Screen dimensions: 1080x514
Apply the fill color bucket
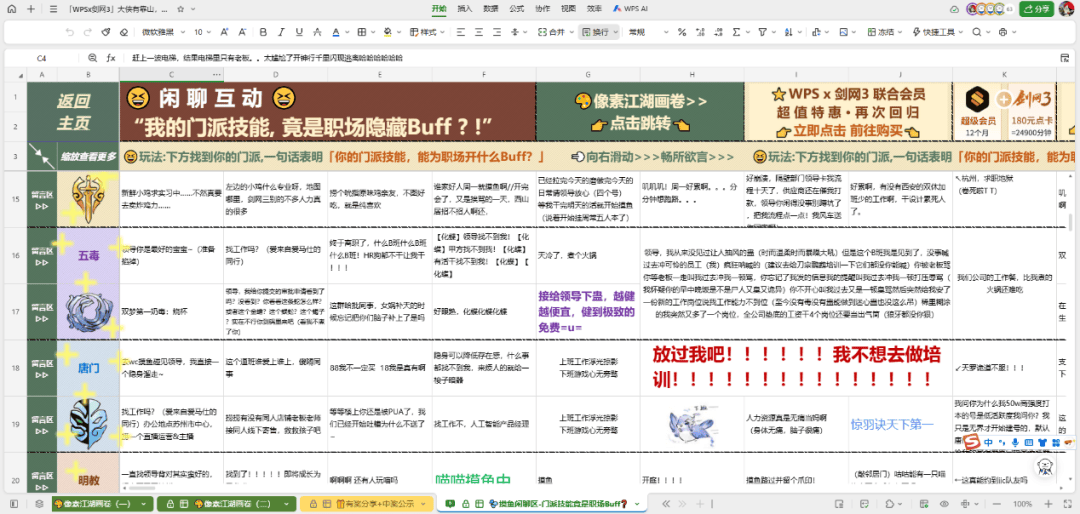(387, 32)
